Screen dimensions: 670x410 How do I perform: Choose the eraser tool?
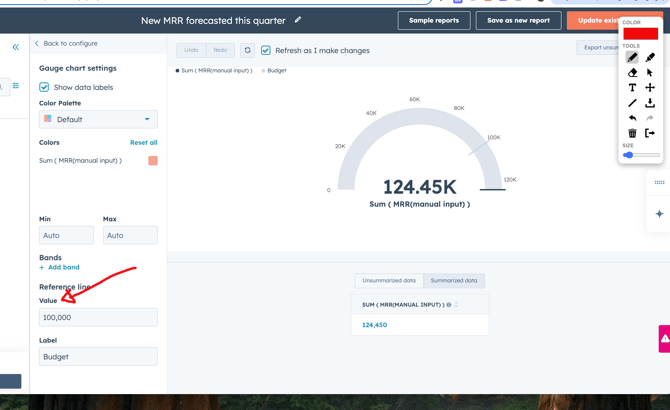pyautogui.click(x=632, y=72)
